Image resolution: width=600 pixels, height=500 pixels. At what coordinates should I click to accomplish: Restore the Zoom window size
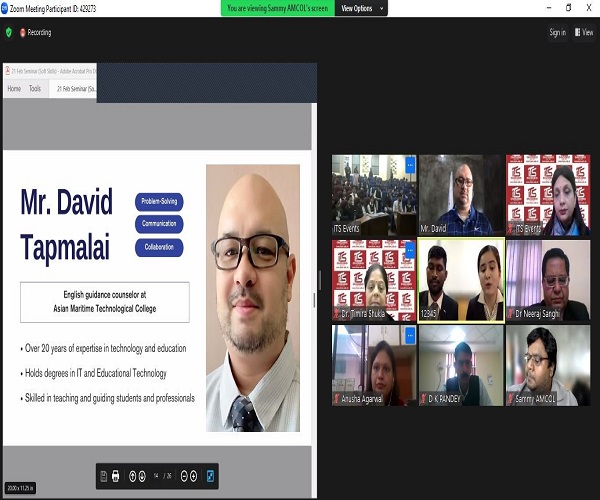(569, 8)
